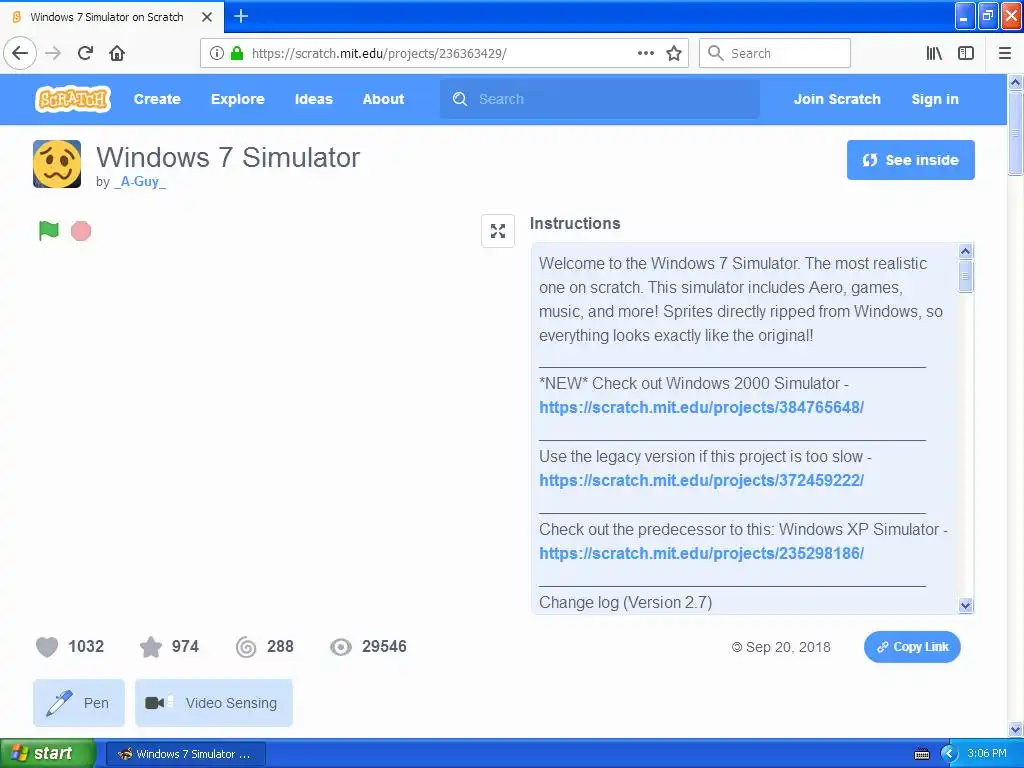
Task: Click the browser Search box
Action: (x=775, y=53)
